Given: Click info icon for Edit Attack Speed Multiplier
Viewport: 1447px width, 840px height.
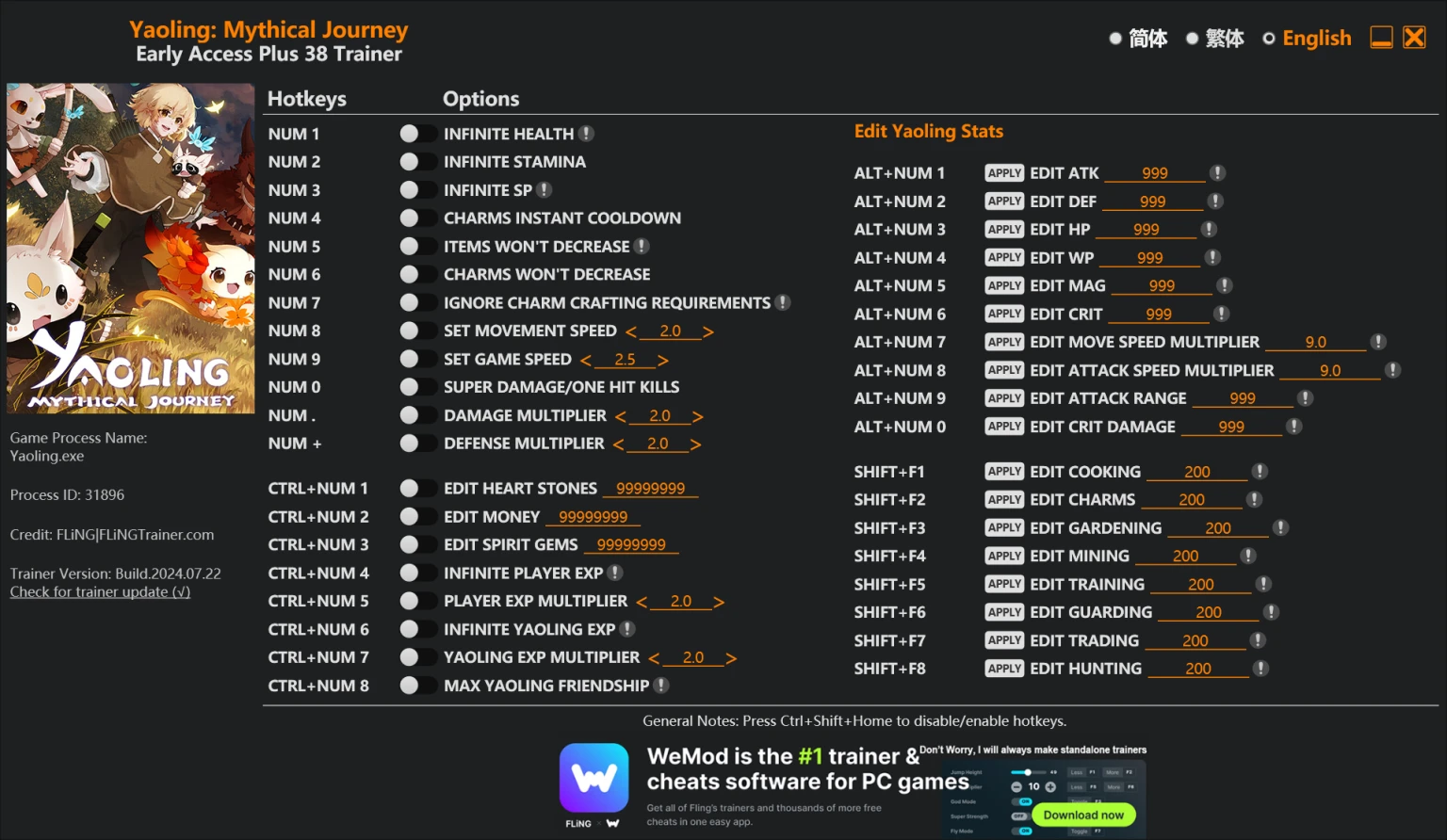Looking at the screenshot, I should tap(1392, 370).
